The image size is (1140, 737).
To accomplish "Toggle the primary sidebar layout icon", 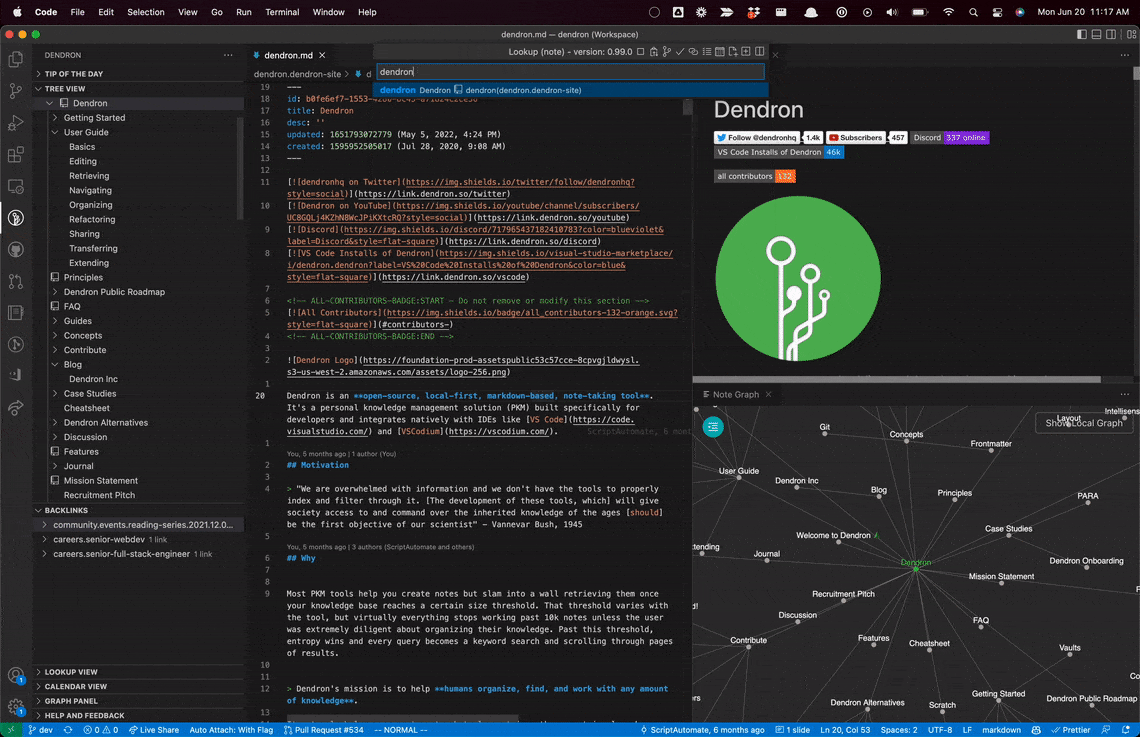I will (x=1082, y=34).
